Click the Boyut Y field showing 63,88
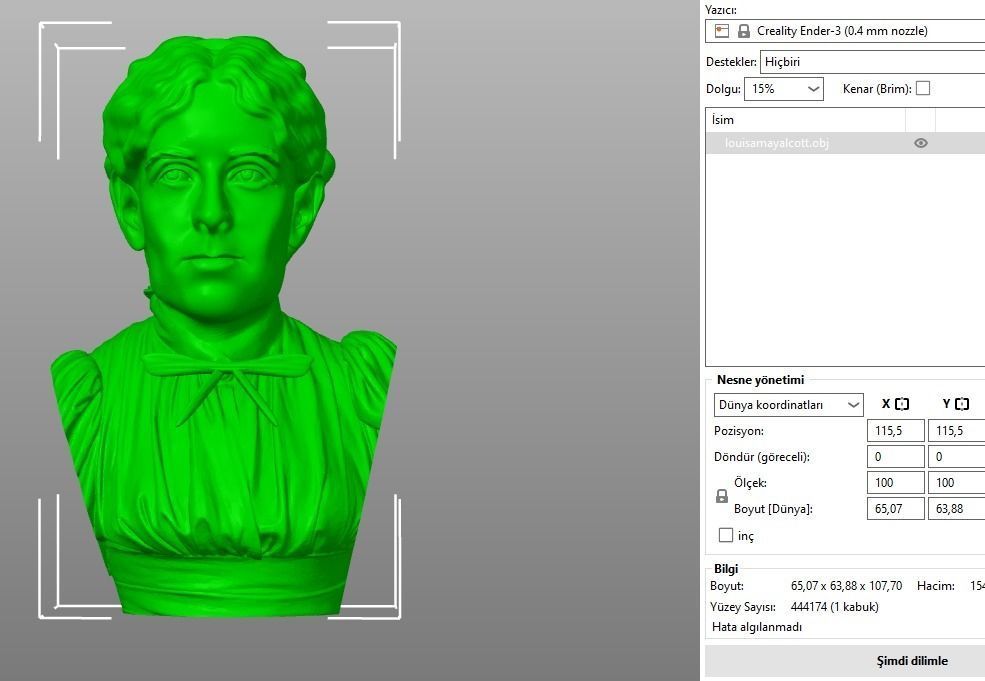 point(956,508)
